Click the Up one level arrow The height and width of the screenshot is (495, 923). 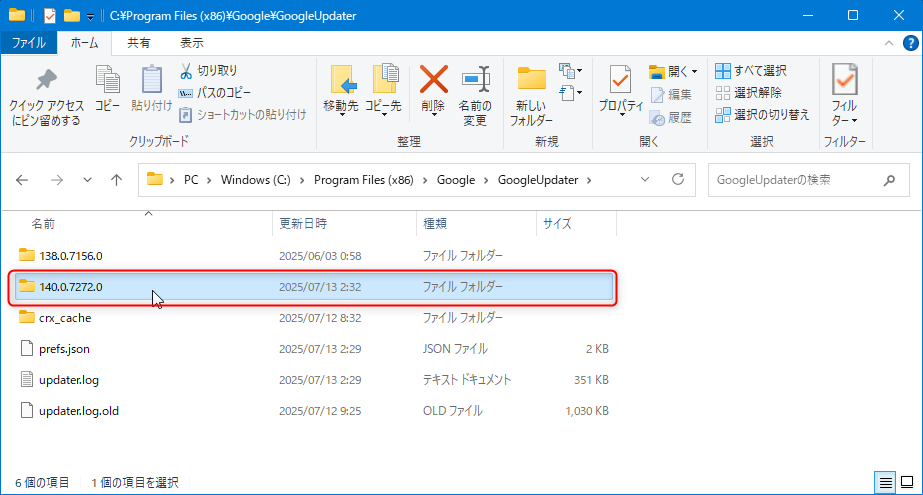click(x=117, y=180)
